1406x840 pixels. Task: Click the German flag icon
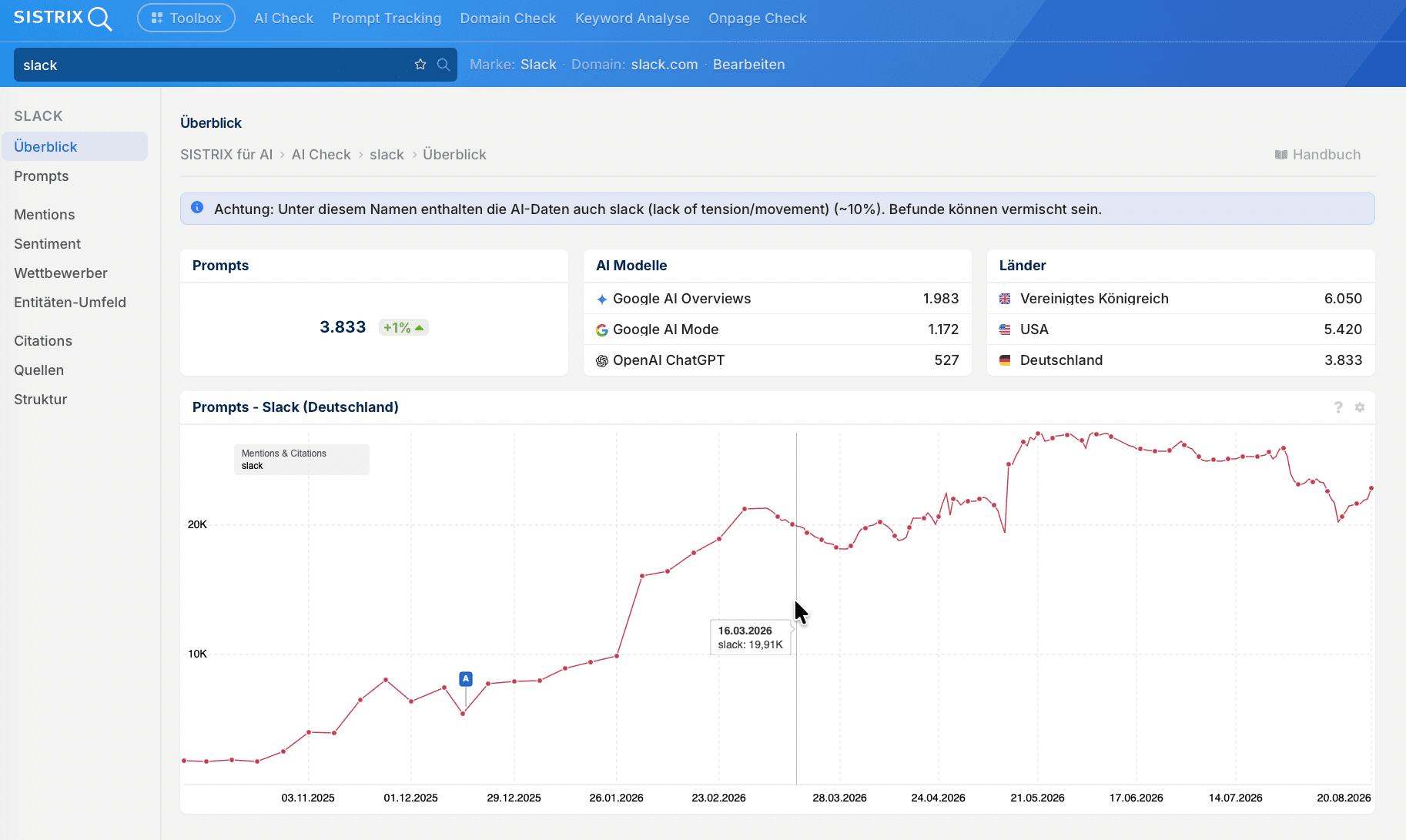pos(1005,360)
